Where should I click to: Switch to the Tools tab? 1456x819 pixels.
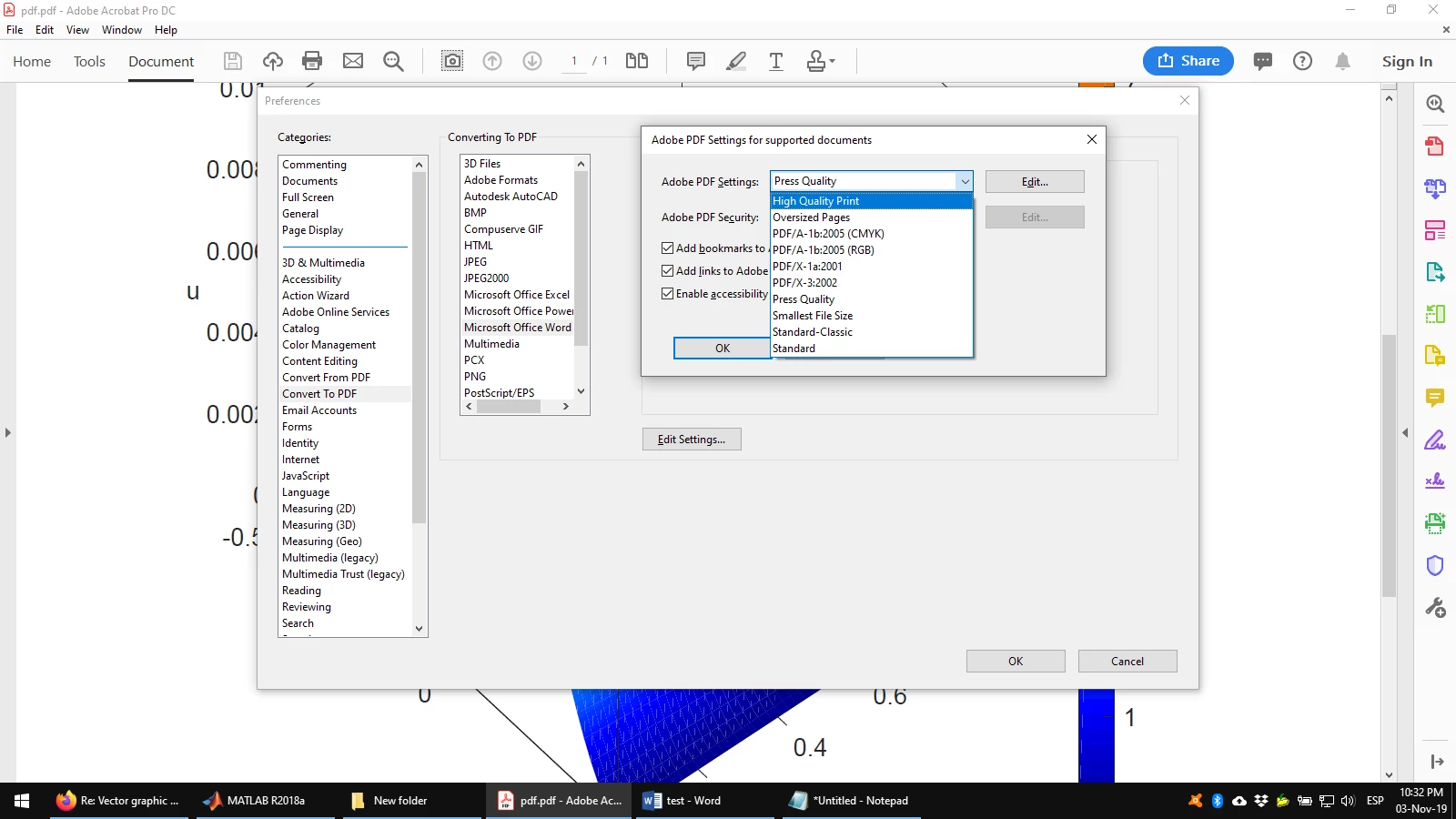[x=89, y=61]
